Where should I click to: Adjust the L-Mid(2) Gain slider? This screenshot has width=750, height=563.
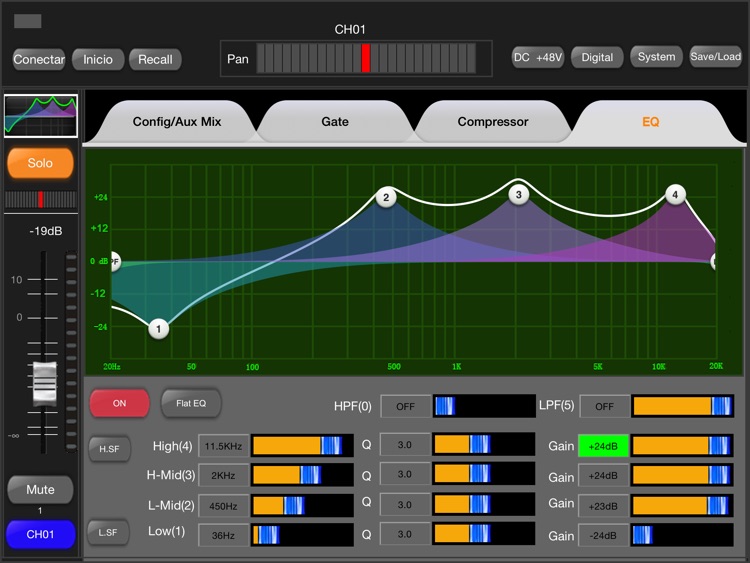click(682, 506)
